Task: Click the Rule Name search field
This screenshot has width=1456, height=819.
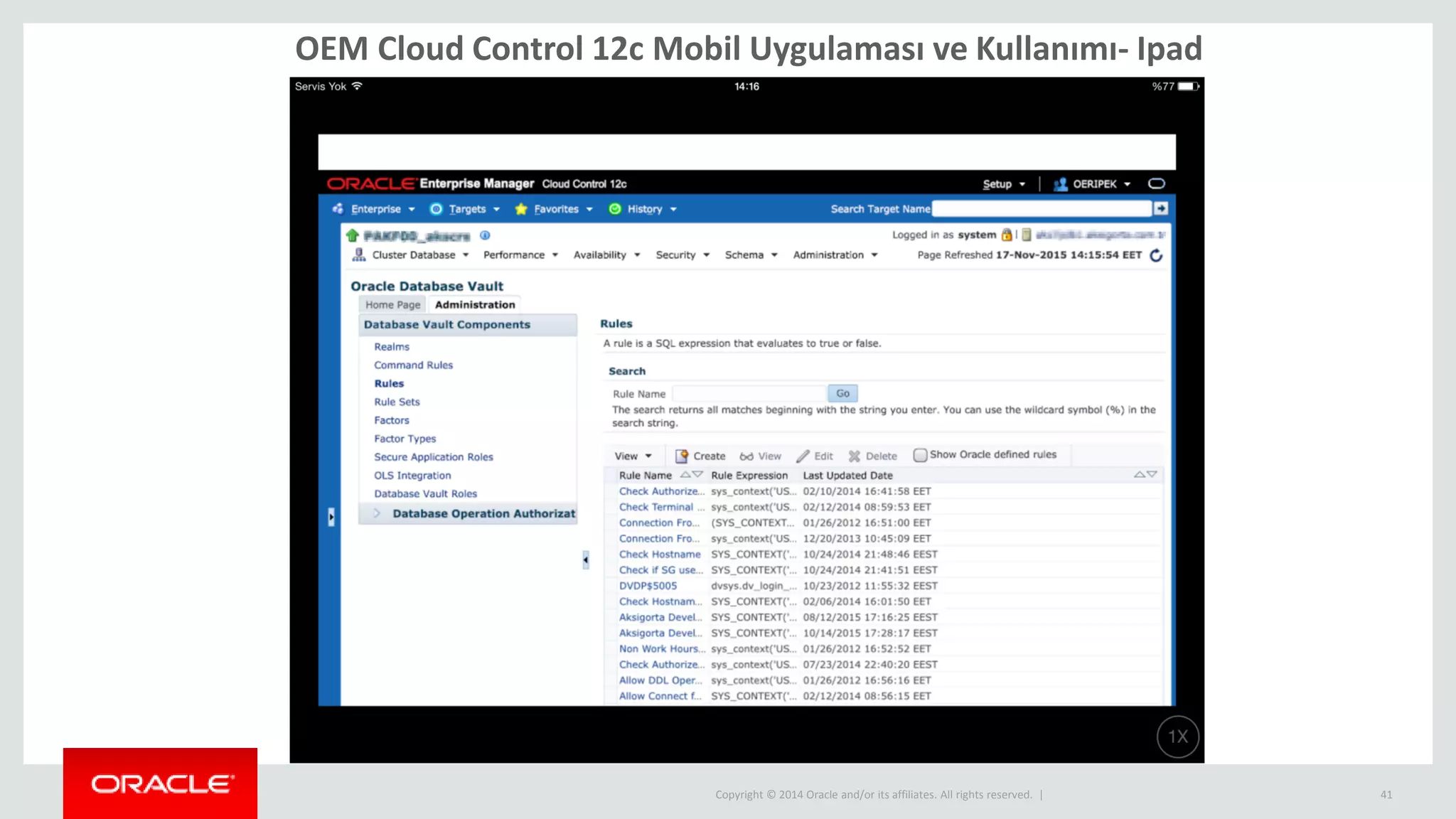Action: point(749,393)
